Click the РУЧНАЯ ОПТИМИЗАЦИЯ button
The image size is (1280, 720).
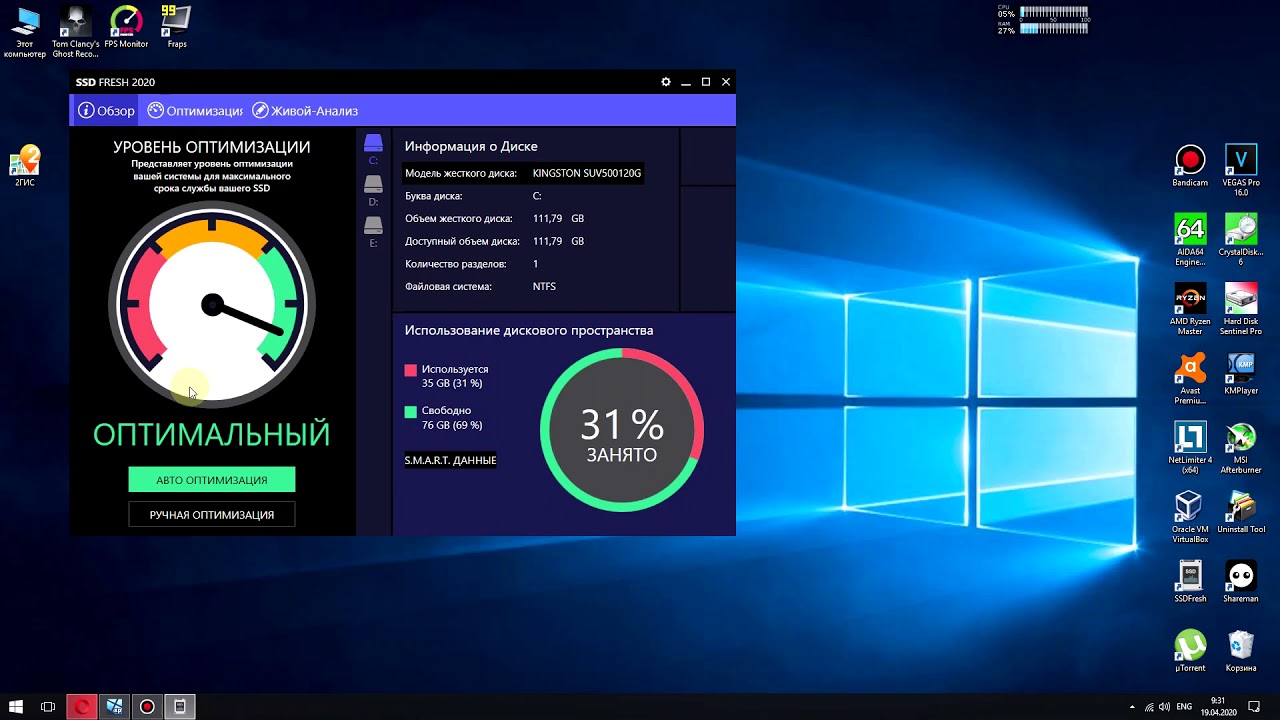pyautogui.click(x=212, y=515)
